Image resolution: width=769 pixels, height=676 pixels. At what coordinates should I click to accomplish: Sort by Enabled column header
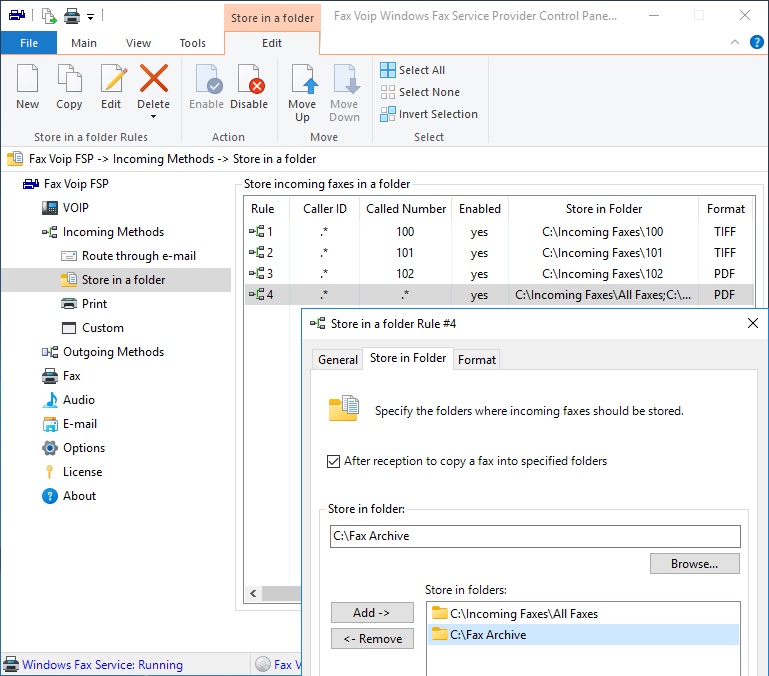pyautogui.click(x=480, y=209)
